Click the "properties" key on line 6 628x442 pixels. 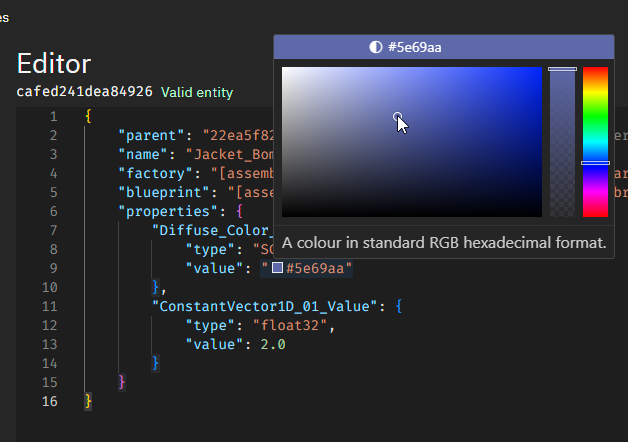click(x=168, y=211)
